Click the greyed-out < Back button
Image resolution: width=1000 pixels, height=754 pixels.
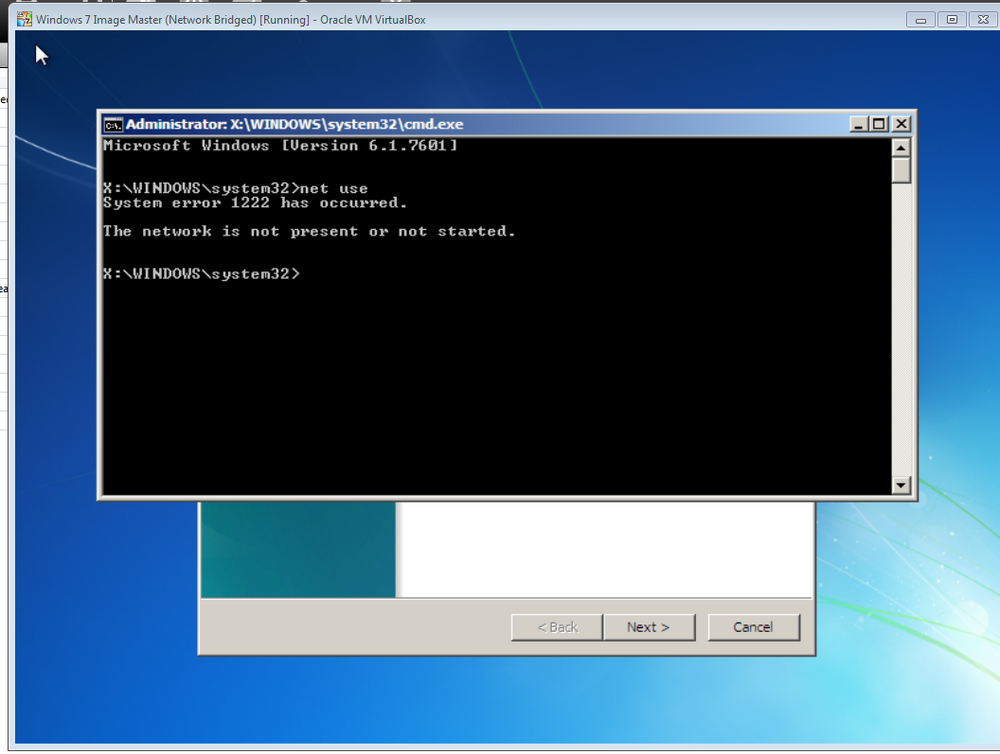click(x=557, y=627)
